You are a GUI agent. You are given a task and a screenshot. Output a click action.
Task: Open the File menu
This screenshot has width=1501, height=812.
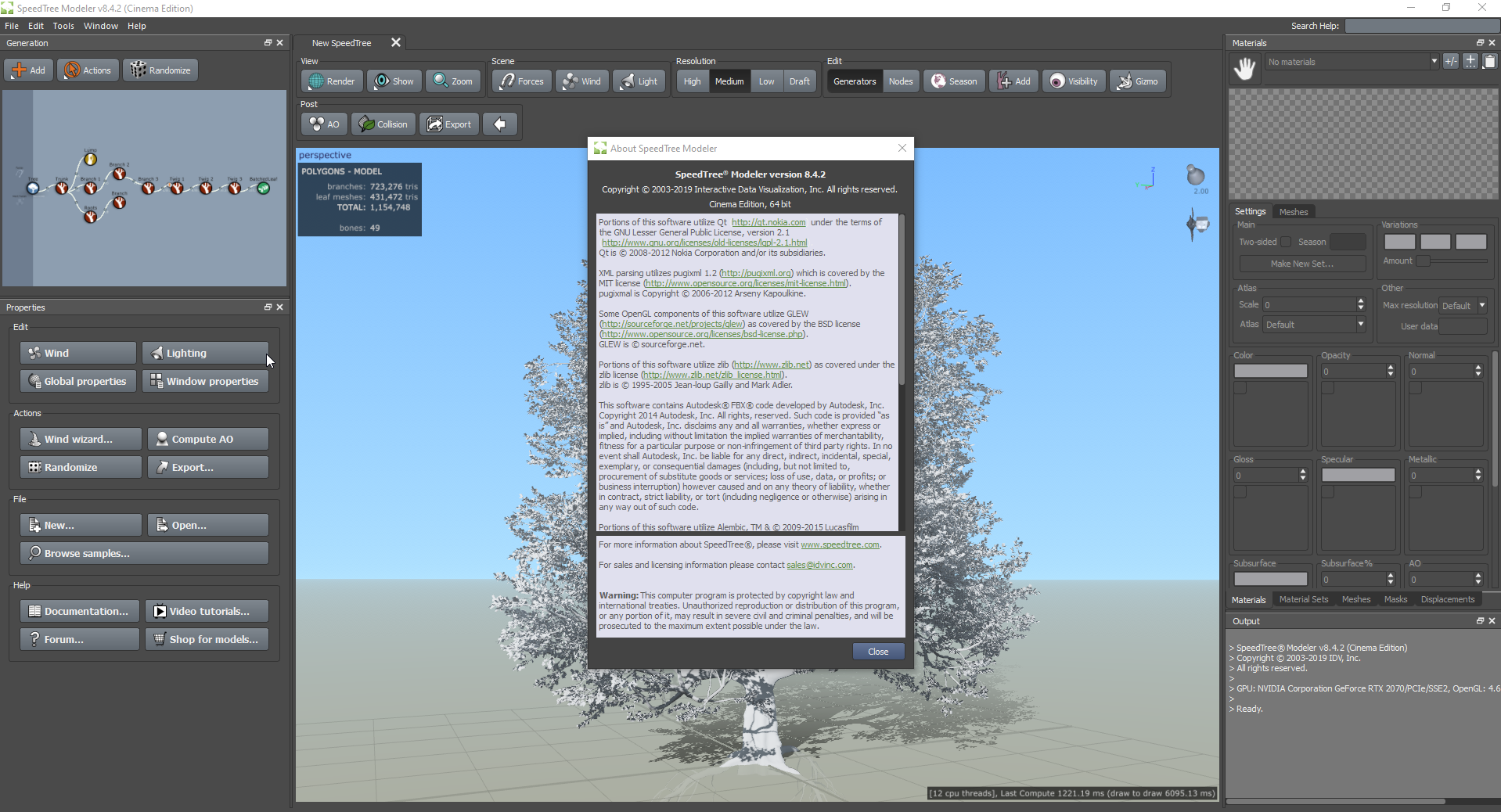[12, 26]
